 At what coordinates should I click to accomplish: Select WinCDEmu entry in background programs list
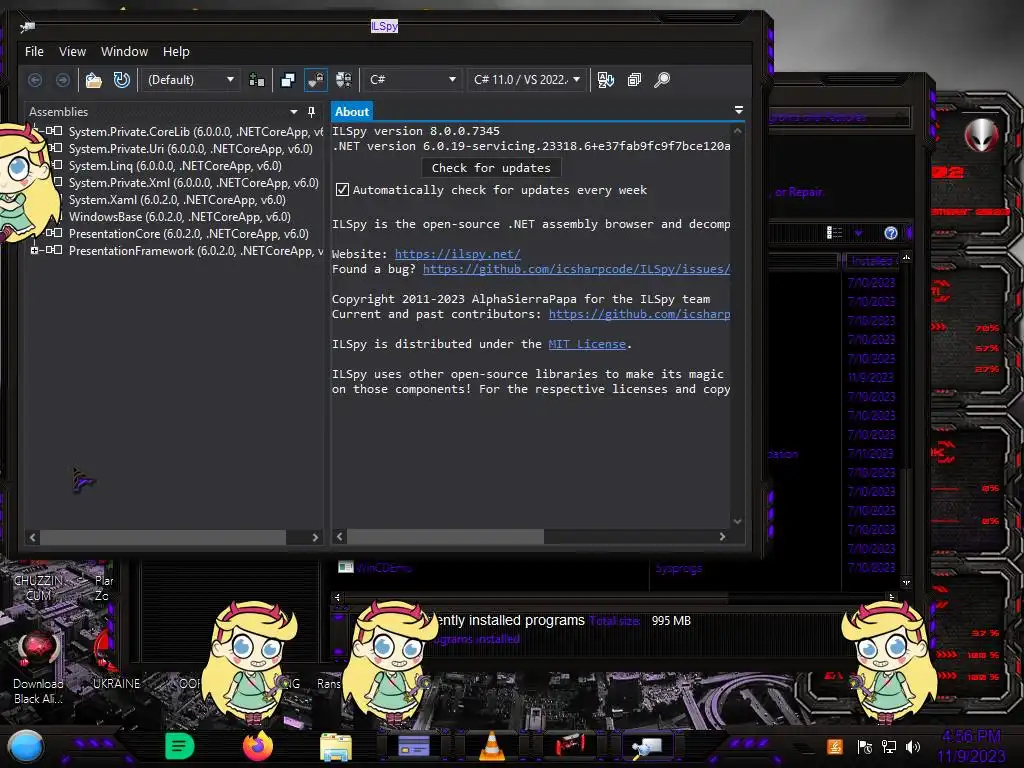point(384,568)
